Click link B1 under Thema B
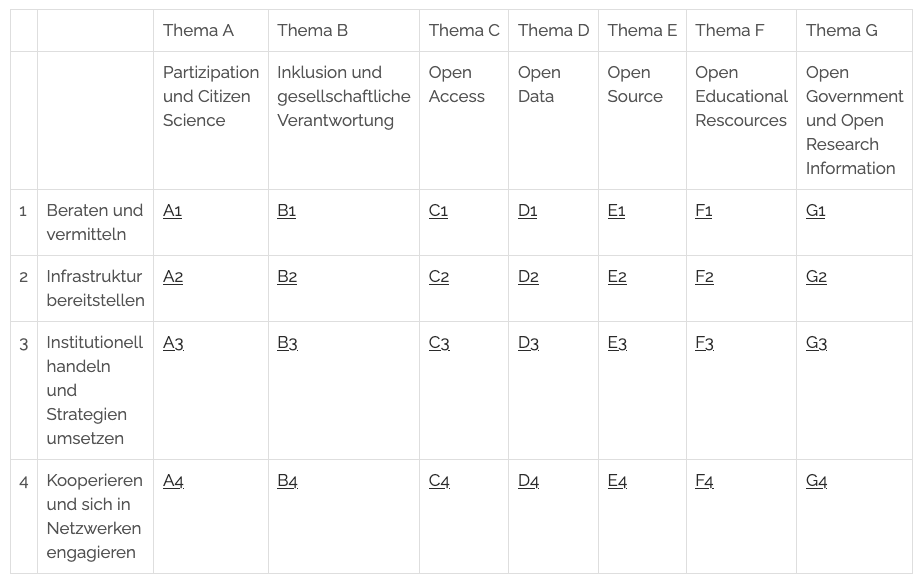 pos(287,211)
